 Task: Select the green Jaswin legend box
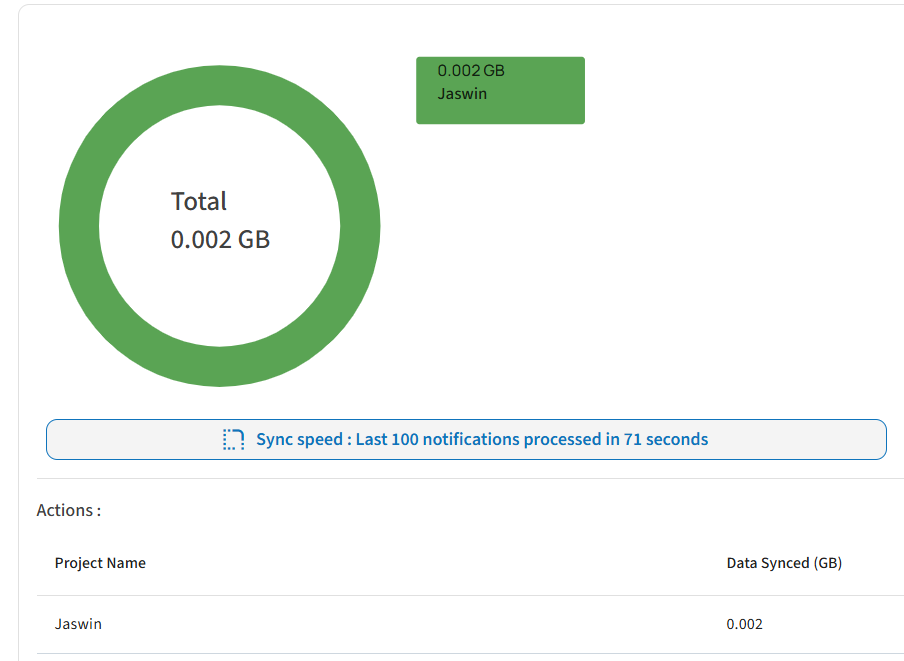click(x=500, y=90)
